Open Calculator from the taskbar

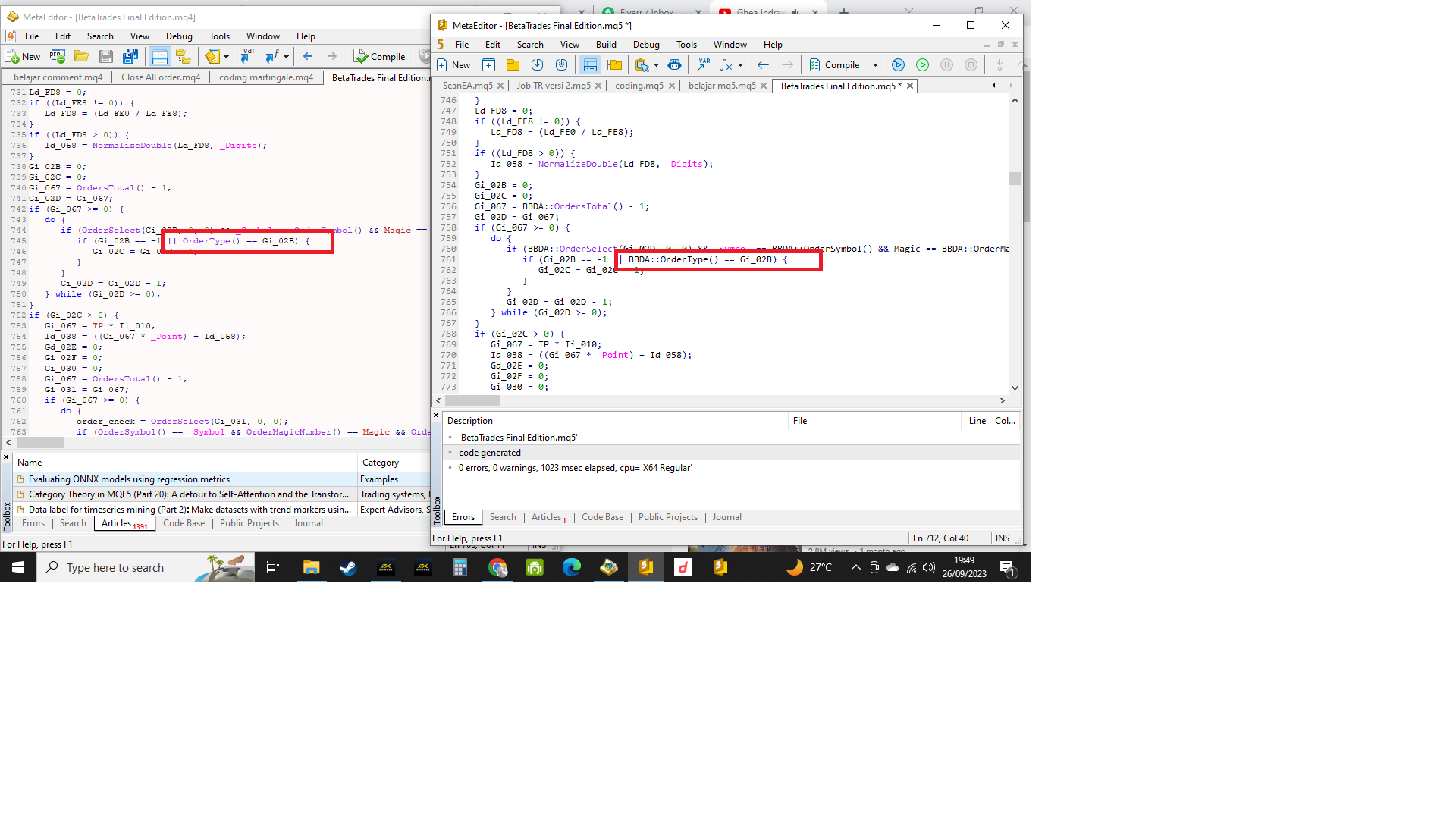tap(460, 567)
